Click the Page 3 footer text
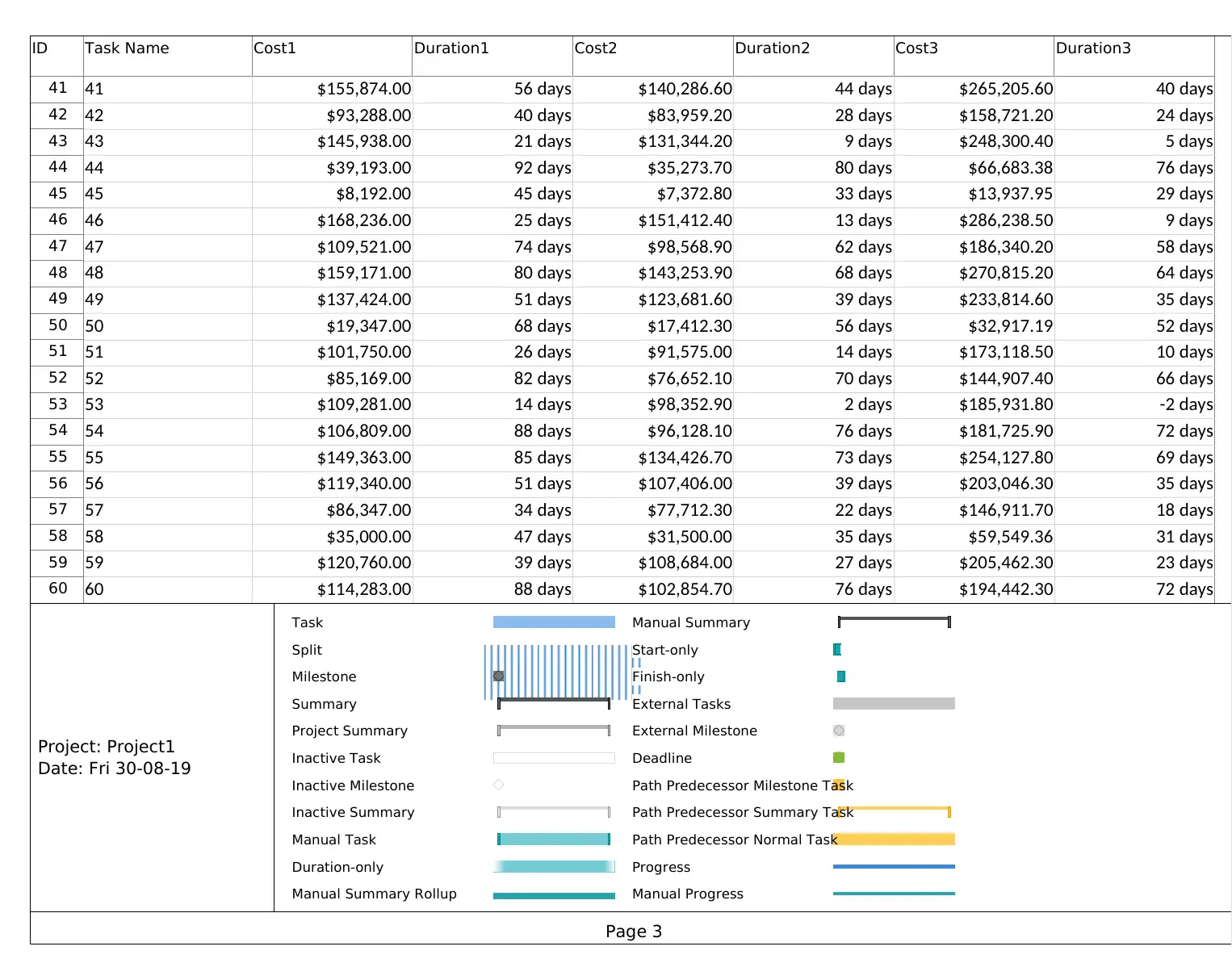 [634, 932]
